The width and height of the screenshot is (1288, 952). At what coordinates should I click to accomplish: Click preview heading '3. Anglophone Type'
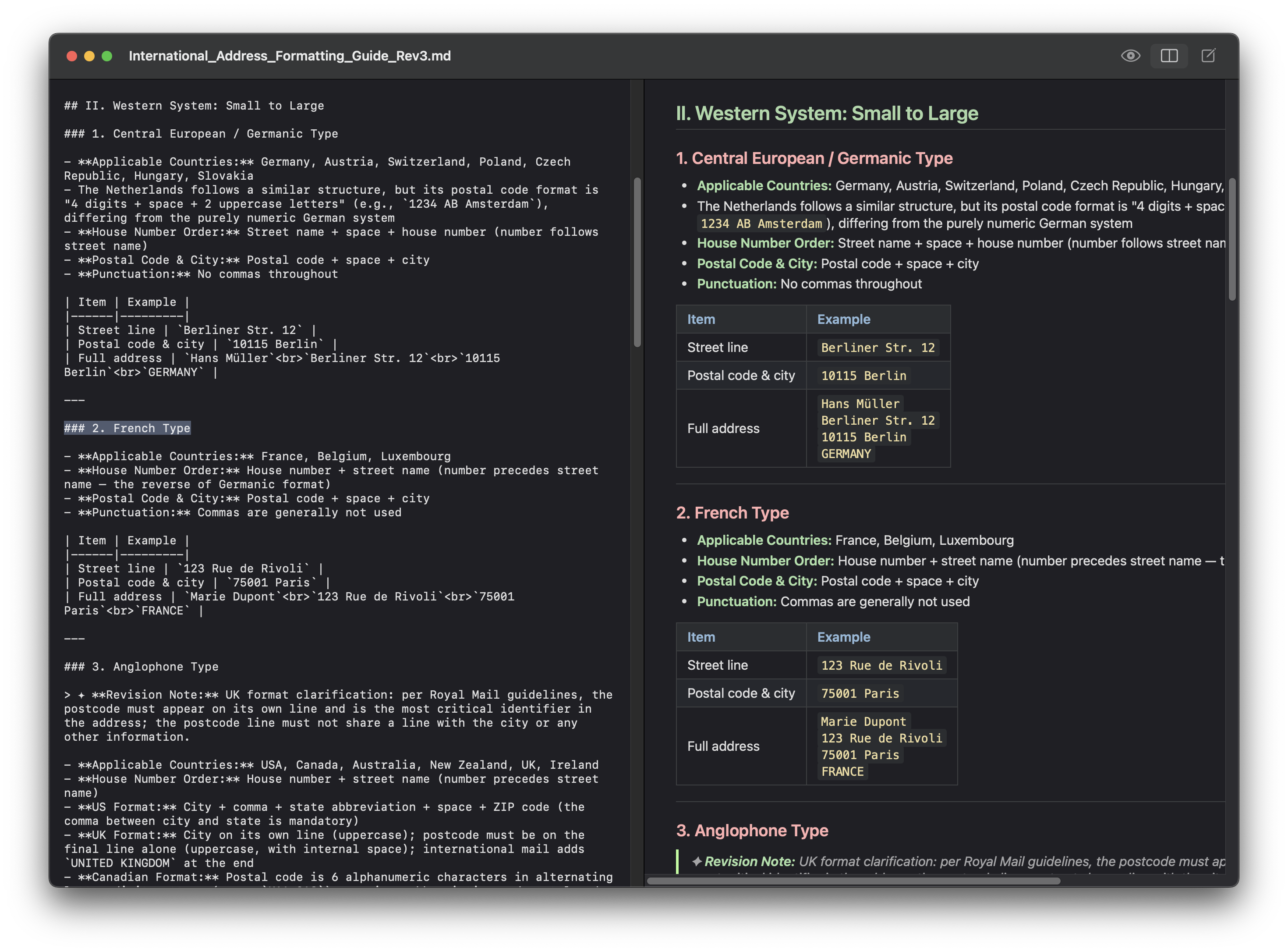pos(752,831)
